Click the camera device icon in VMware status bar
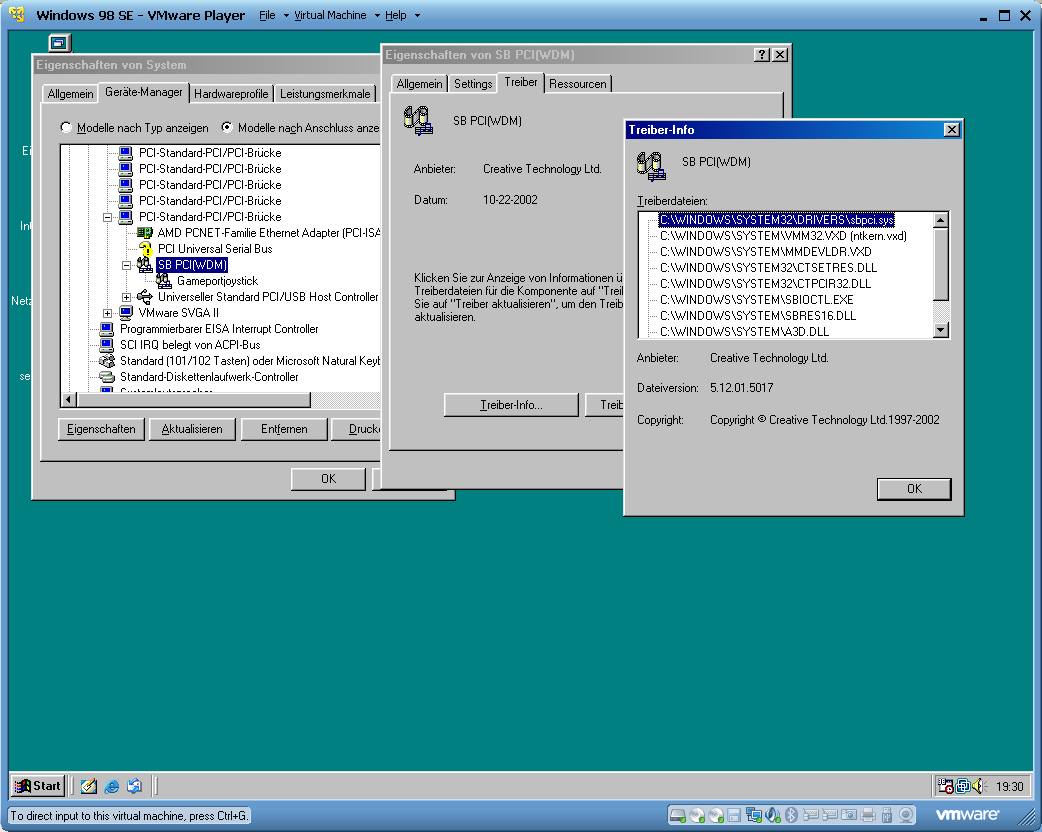Image resolution: width=1042 pixels, height=832 pixels. coord(849,815)
